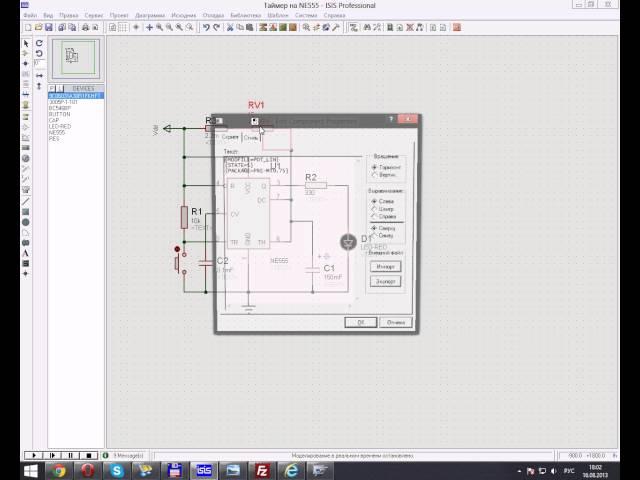Select the terminals mode tool
The height and width of the screenshot is (480, 640).
coord(26,116)
